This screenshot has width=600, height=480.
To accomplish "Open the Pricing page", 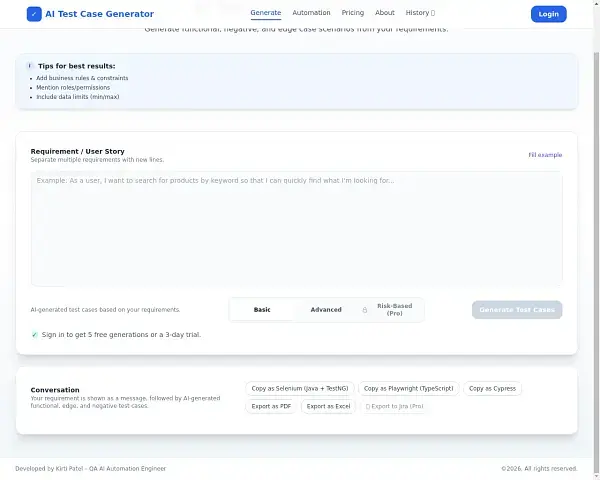I will pyautogui.click(x=353, y=14).
